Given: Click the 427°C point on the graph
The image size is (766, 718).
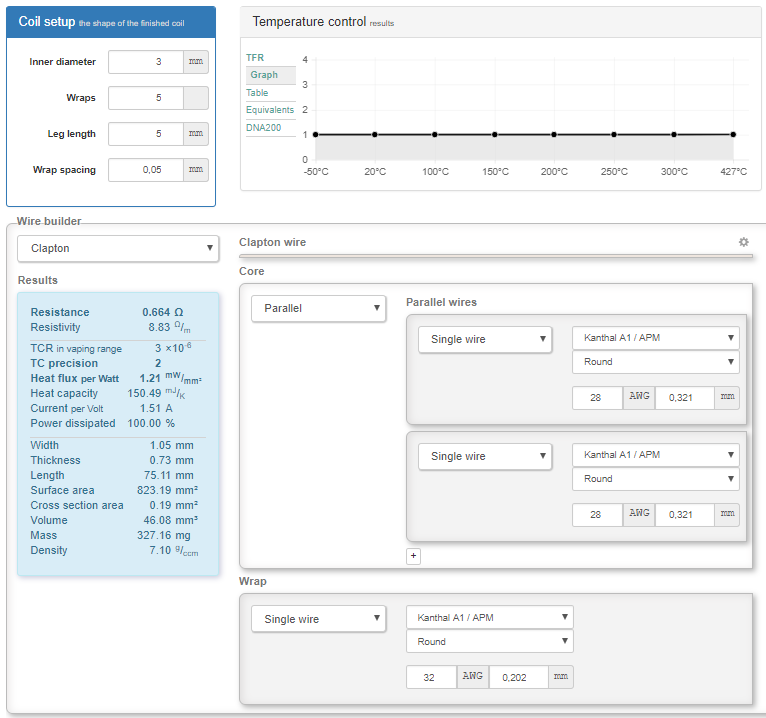Looking at the screenshot, I should point(733,134).
